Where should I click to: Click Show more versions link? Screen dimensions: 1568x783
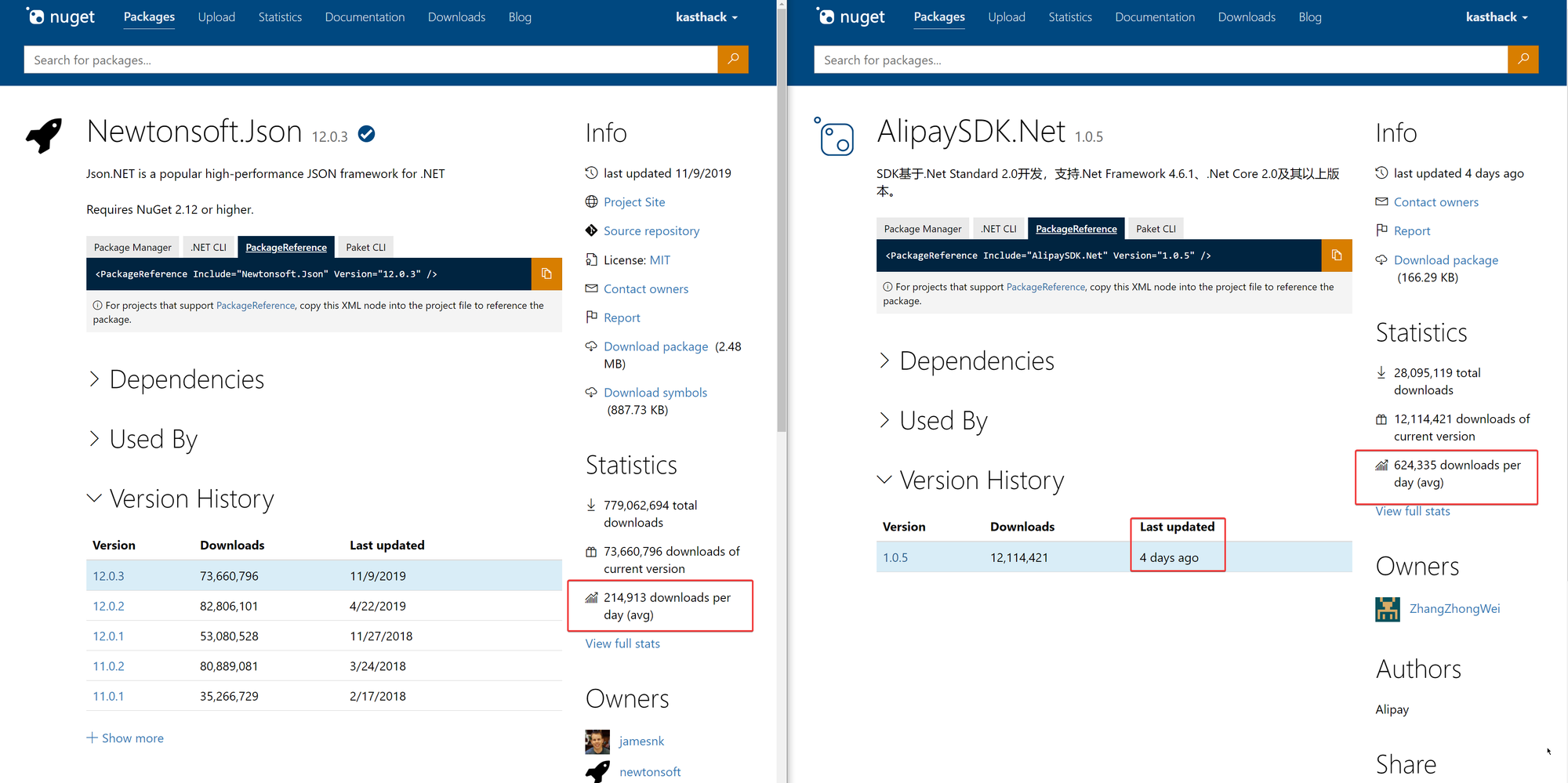(125, 738)
